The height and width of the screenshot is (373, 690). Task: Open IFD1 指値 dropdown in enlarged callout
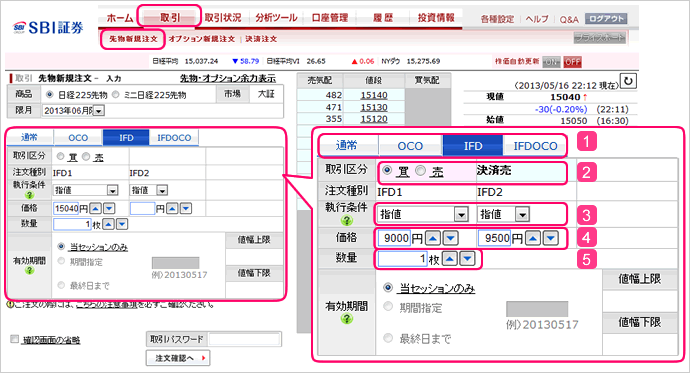coord(422,214)
